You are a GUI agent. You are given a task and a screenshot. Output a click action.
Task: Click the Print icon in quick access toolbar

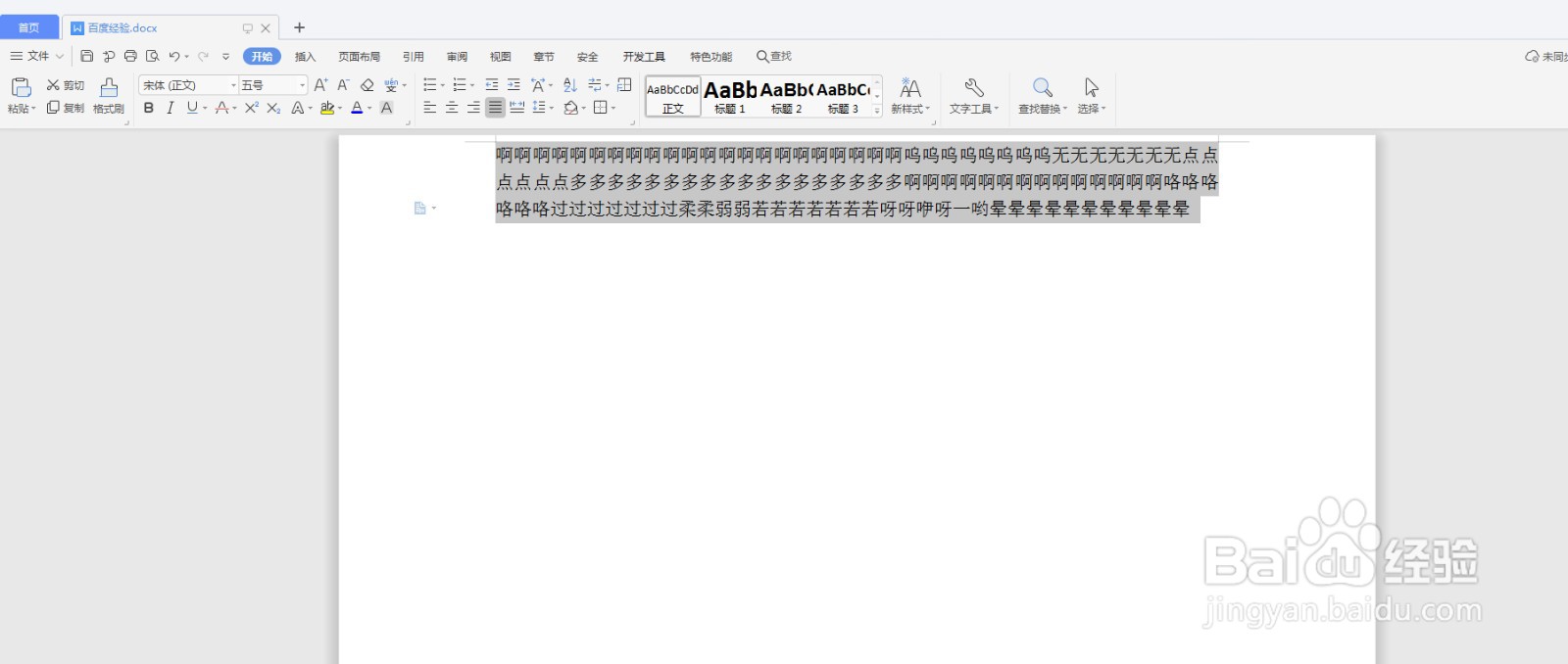pyautogui.click(x=130, y=56)
